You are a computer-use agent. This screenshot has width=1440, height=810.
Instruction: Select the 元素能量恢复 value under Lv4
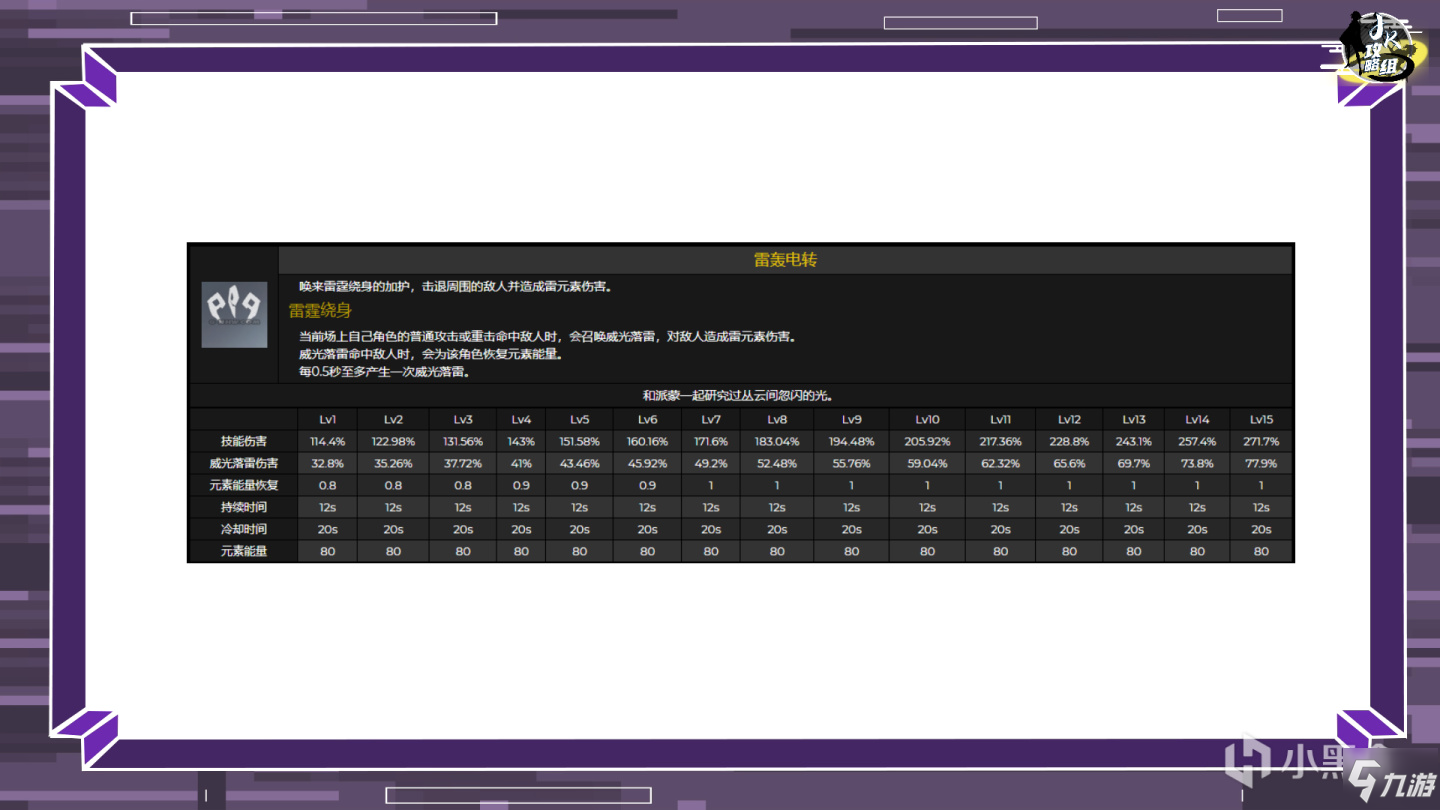(x=521, y=485)
